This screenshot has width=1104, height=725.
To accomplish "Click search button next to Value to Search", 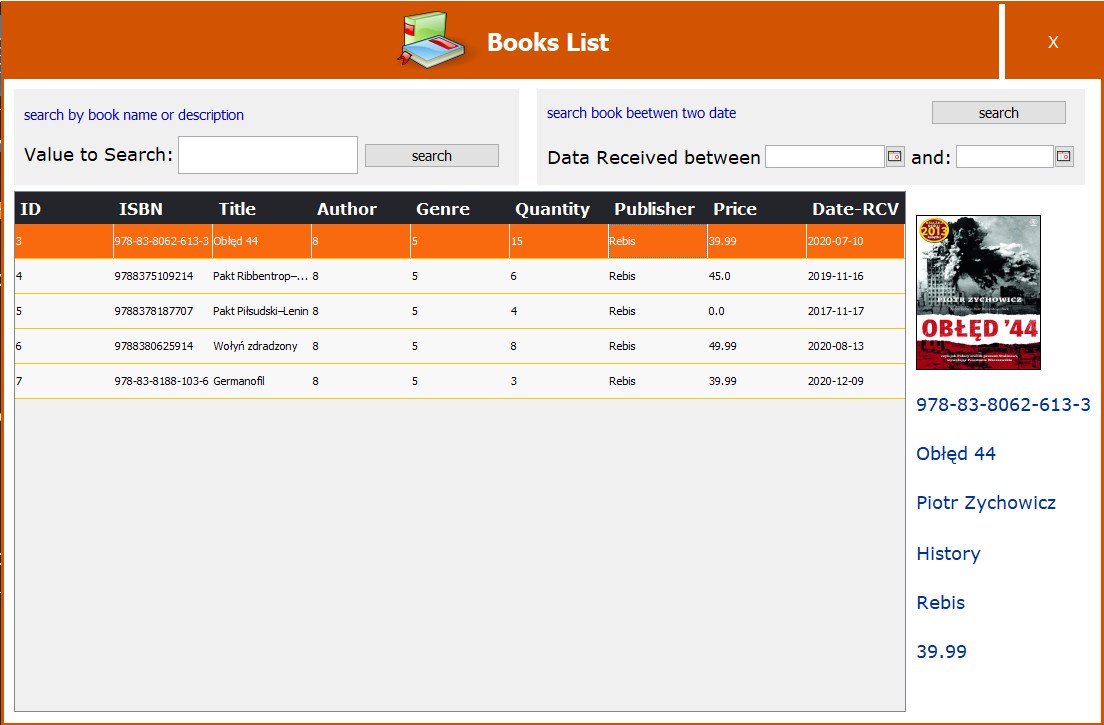I will click(x=431, y=155).
